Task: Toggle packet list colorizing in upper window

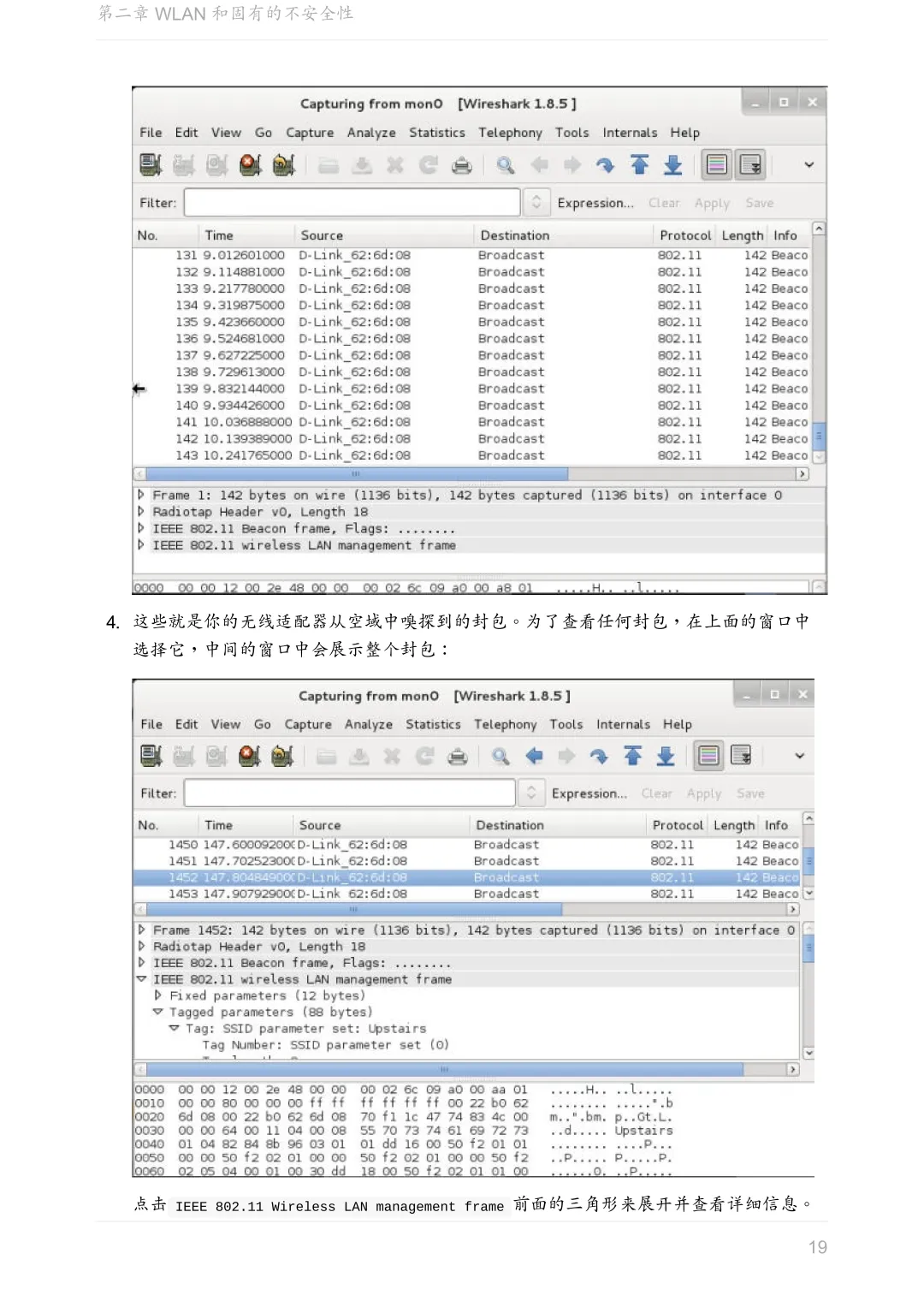Action: point(717,164)
